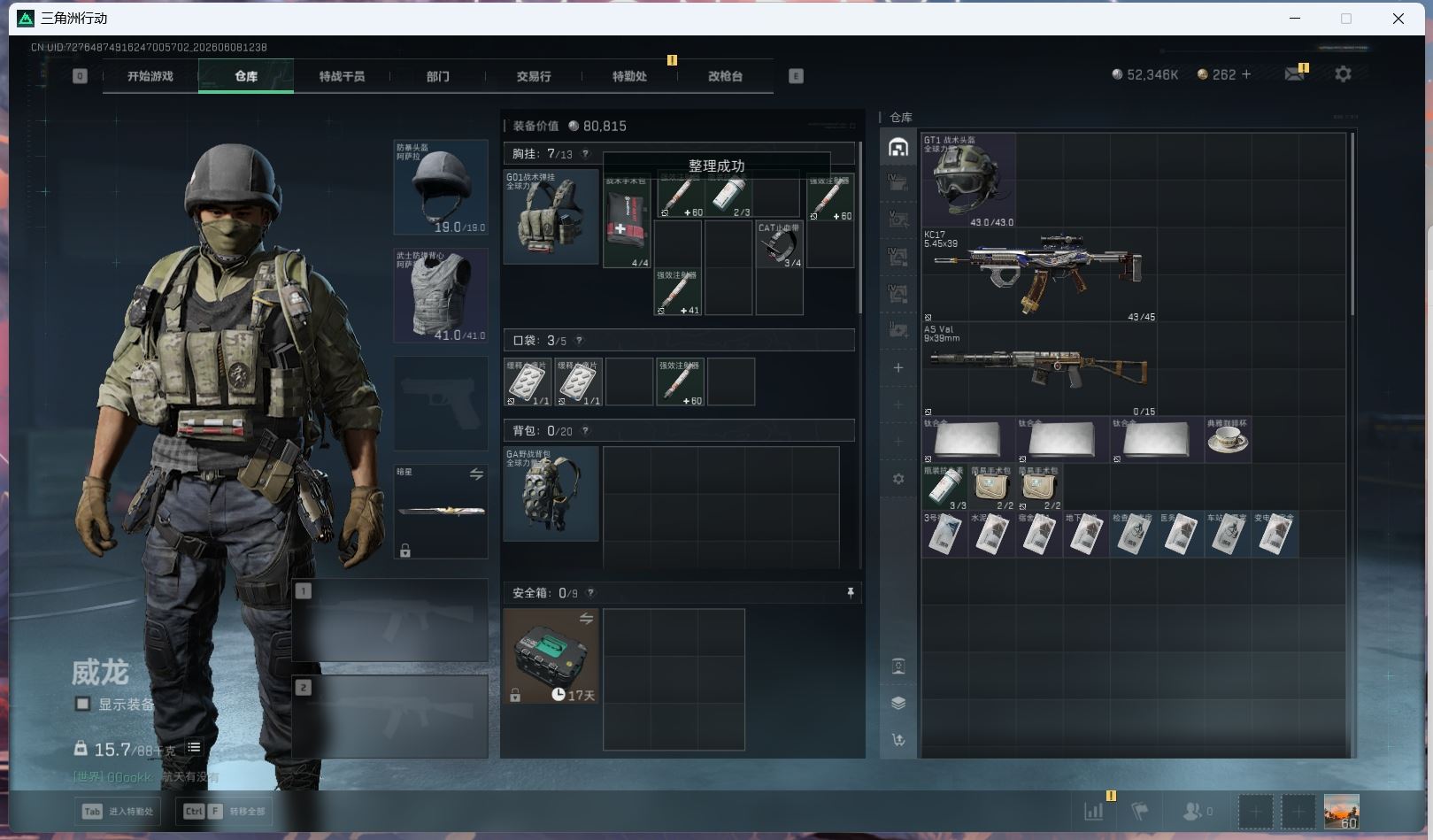Open the main warehouse storage tab icon
Image resolution: width=1433 pixels, height=840 pixels.
tap(898, 147)
